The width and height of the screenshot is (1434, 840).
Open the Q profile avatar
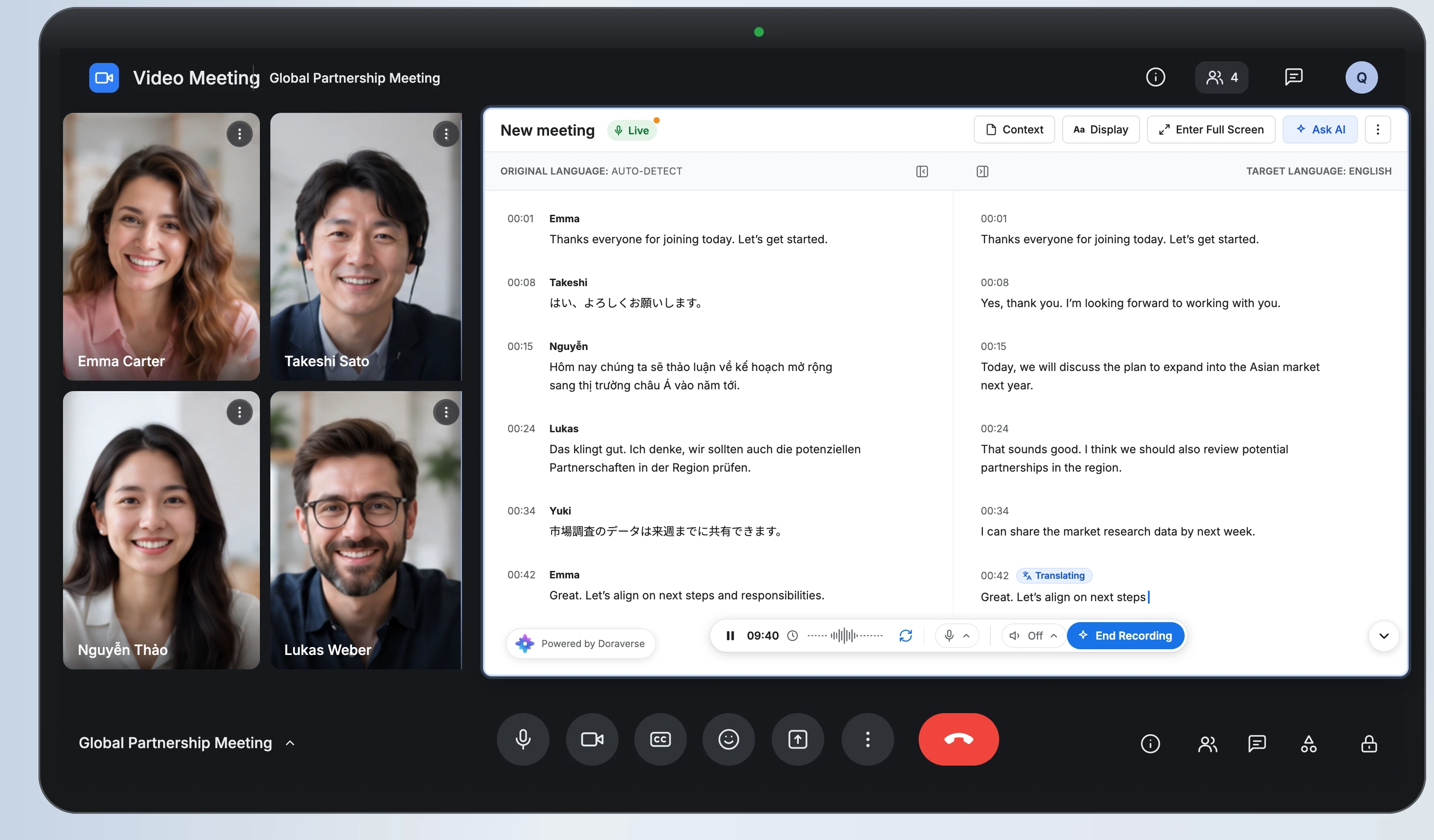1361,78
